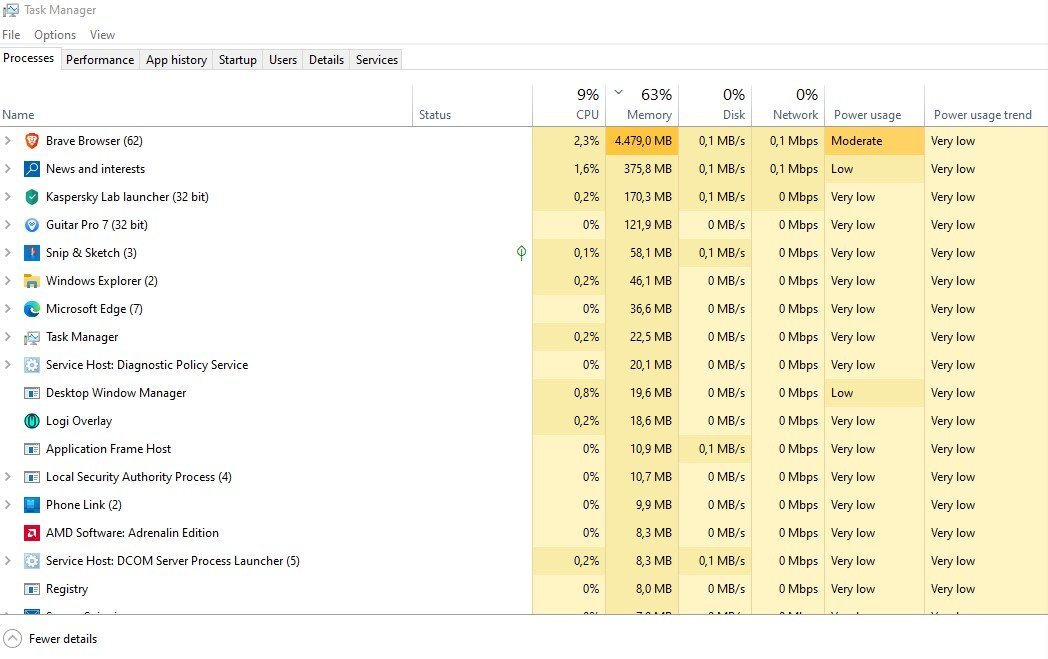Click the Guitar Pro 7 icon
1048x659 pixels.
[31, 225]
